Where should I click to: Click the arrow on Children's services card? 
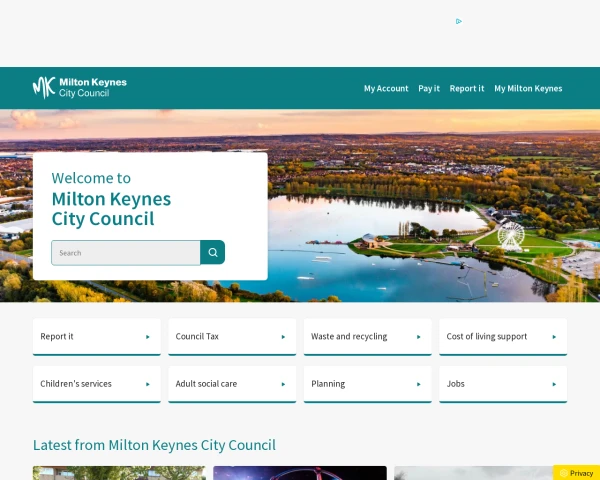click(x=148, y=384)
